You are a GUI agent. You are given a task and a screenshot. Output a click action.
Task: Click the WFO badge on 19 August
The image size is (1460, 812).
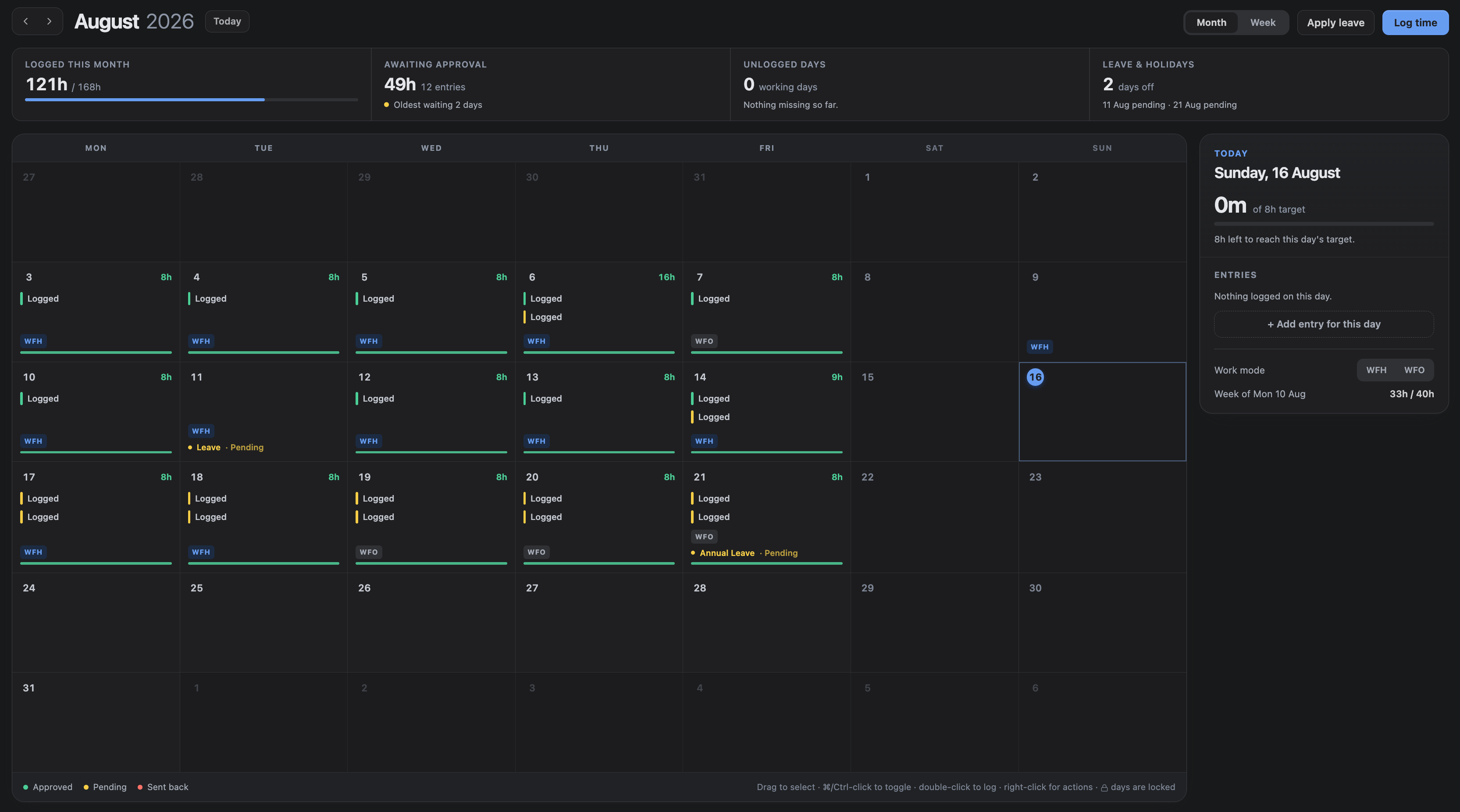coord(368,552)
